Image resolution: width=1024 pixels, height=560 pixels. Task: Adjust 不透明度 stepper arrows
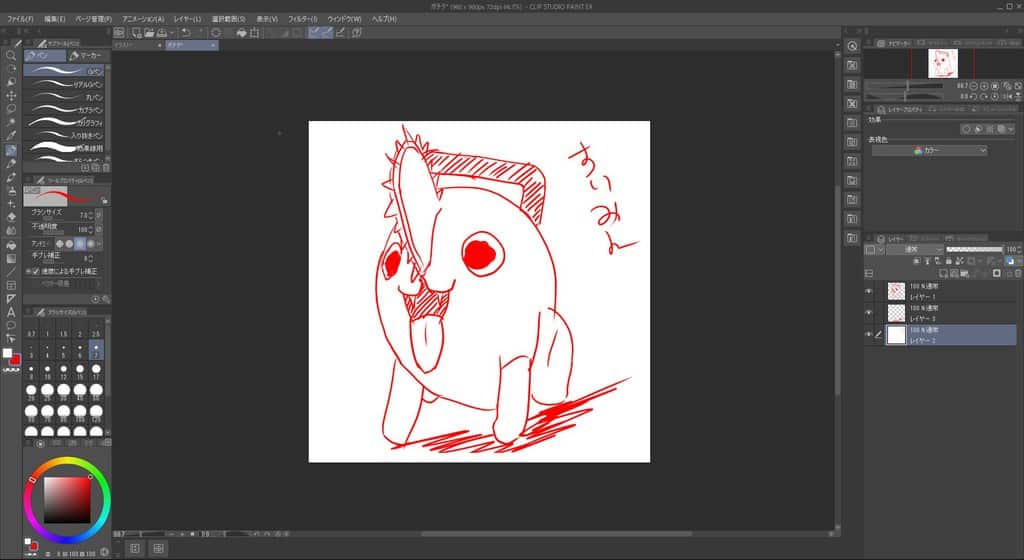90,229
